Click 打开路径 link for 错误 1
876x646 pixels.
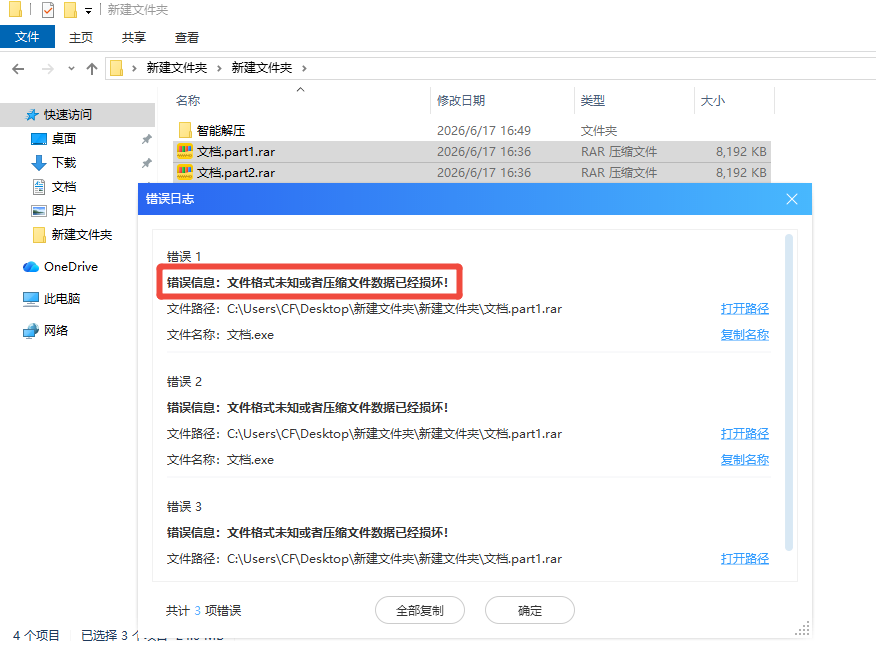click(x=745, y=308)
